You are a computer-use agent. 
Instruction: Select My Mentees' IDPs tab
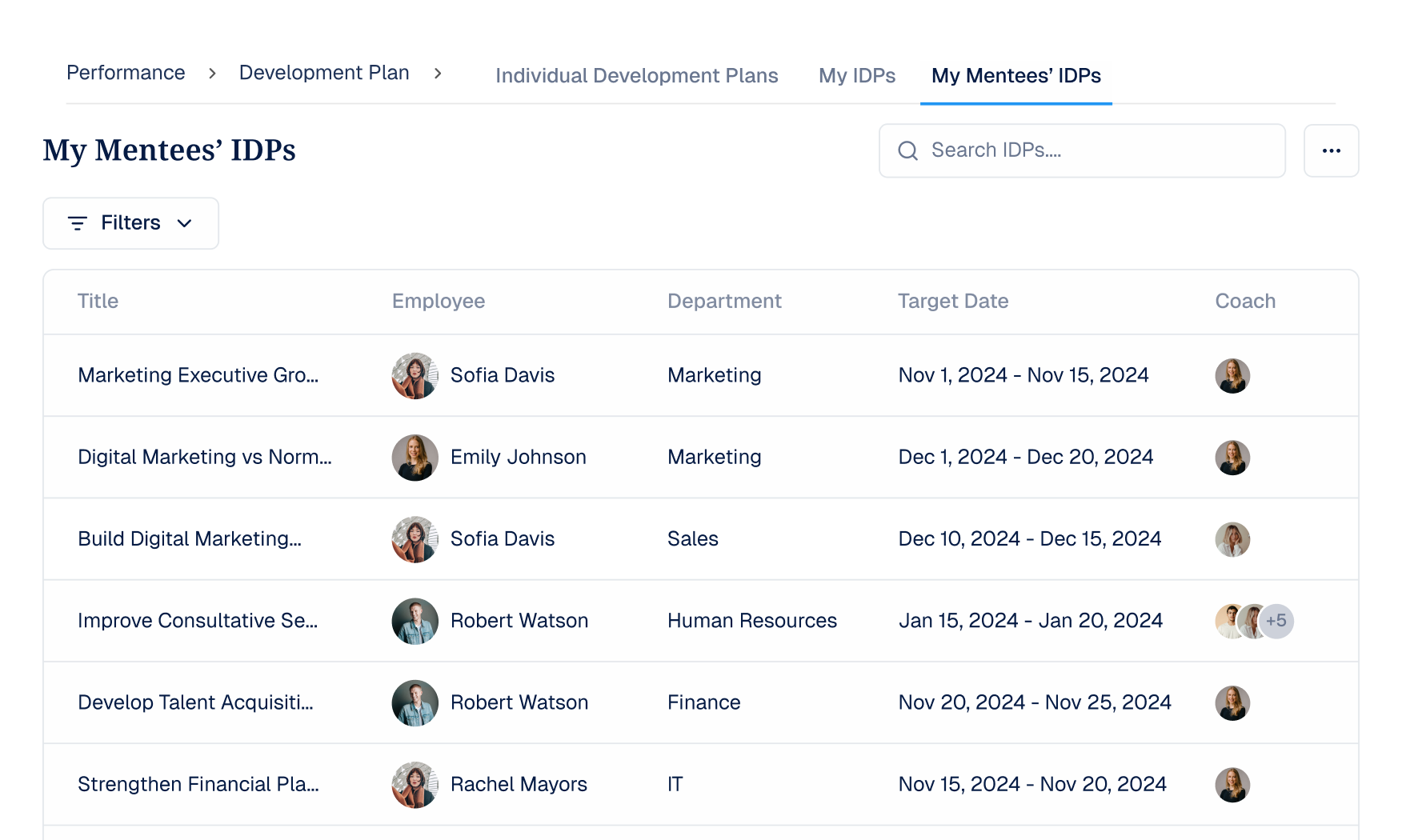click(x=1016, y=76)
